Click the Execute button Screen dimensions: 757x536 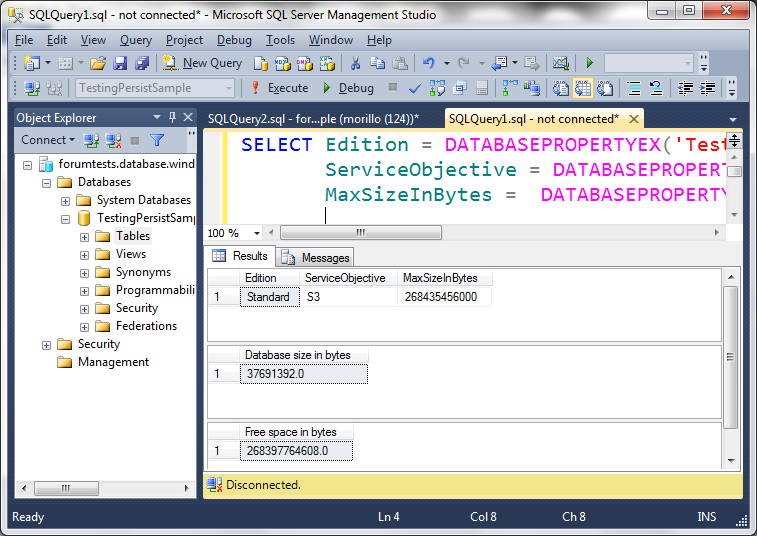280,88
